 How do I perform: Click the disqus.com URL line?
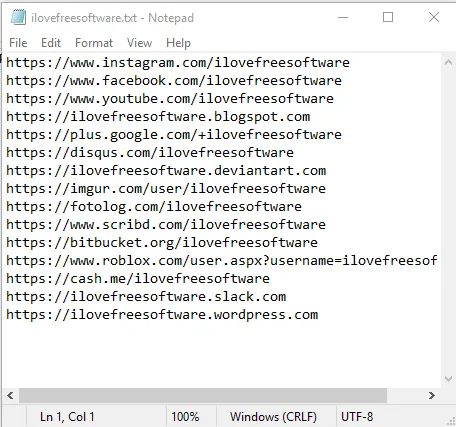(150, 153)
